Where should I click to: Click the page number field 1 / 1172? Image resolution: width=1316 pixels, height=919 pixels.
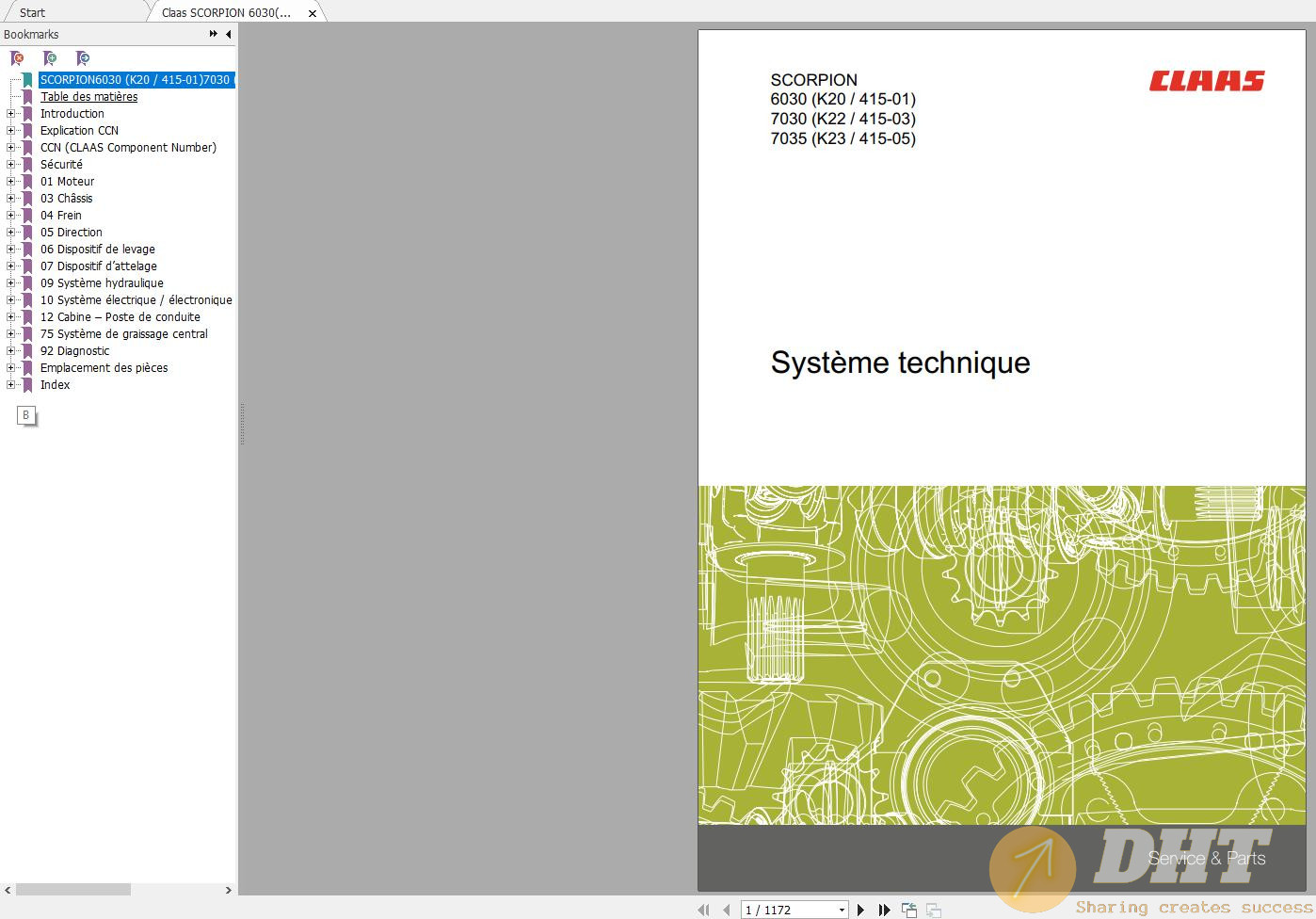coord(789,910)
